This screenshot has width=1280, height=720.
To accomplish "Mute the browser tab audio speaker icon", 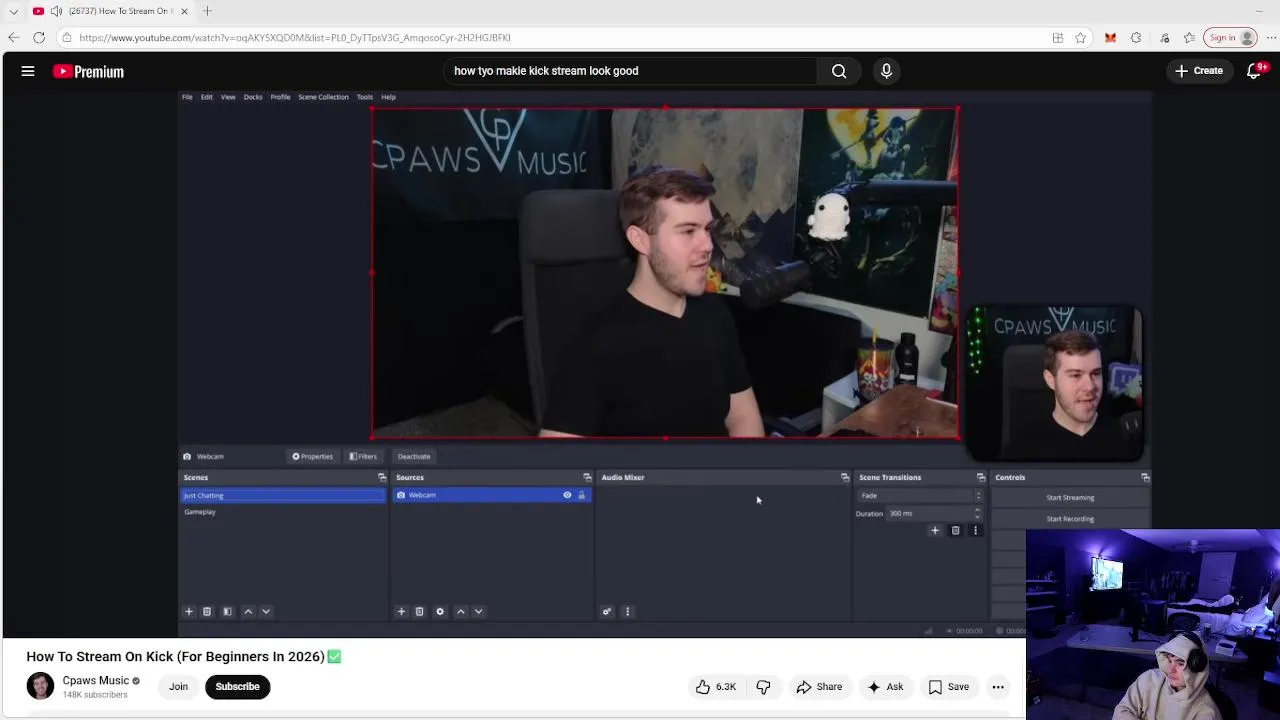I will click(x=56, y=11).
